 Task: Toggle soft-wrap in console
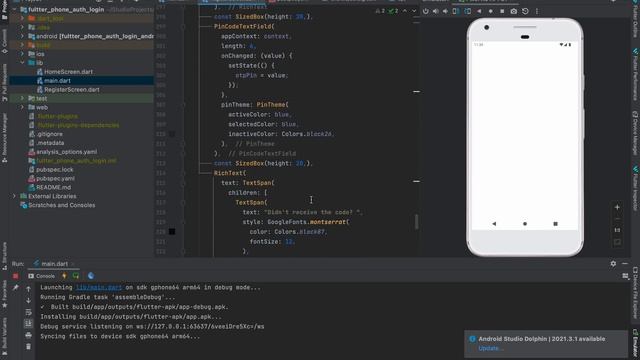[x=28, y=312]
